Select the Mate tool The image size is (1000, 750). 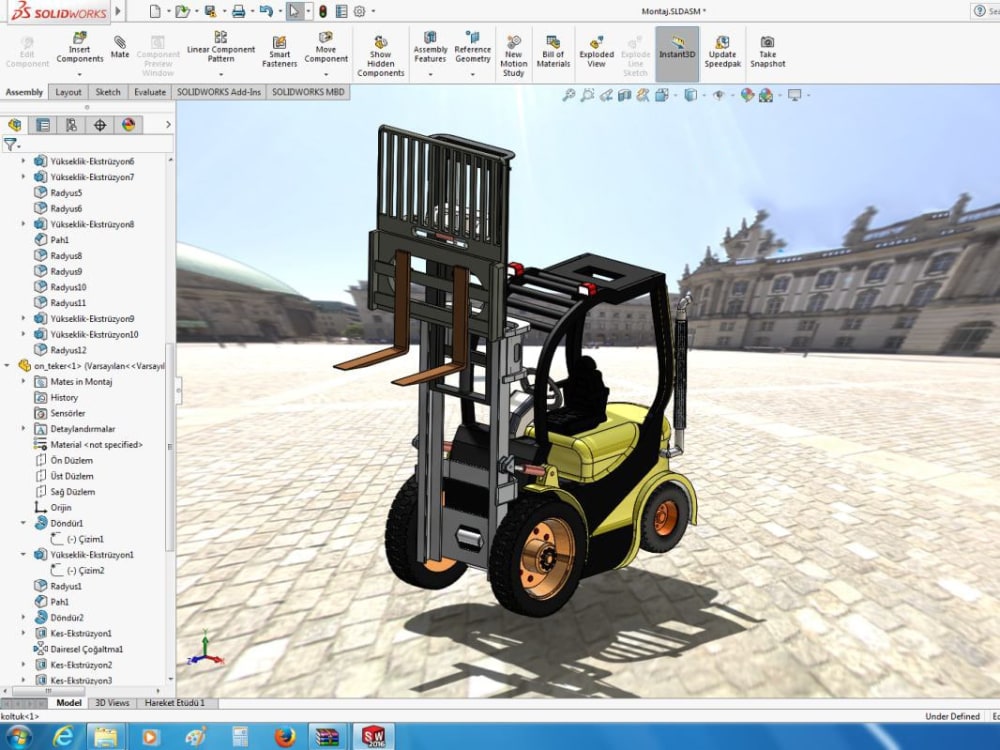(x=120, y=48)
